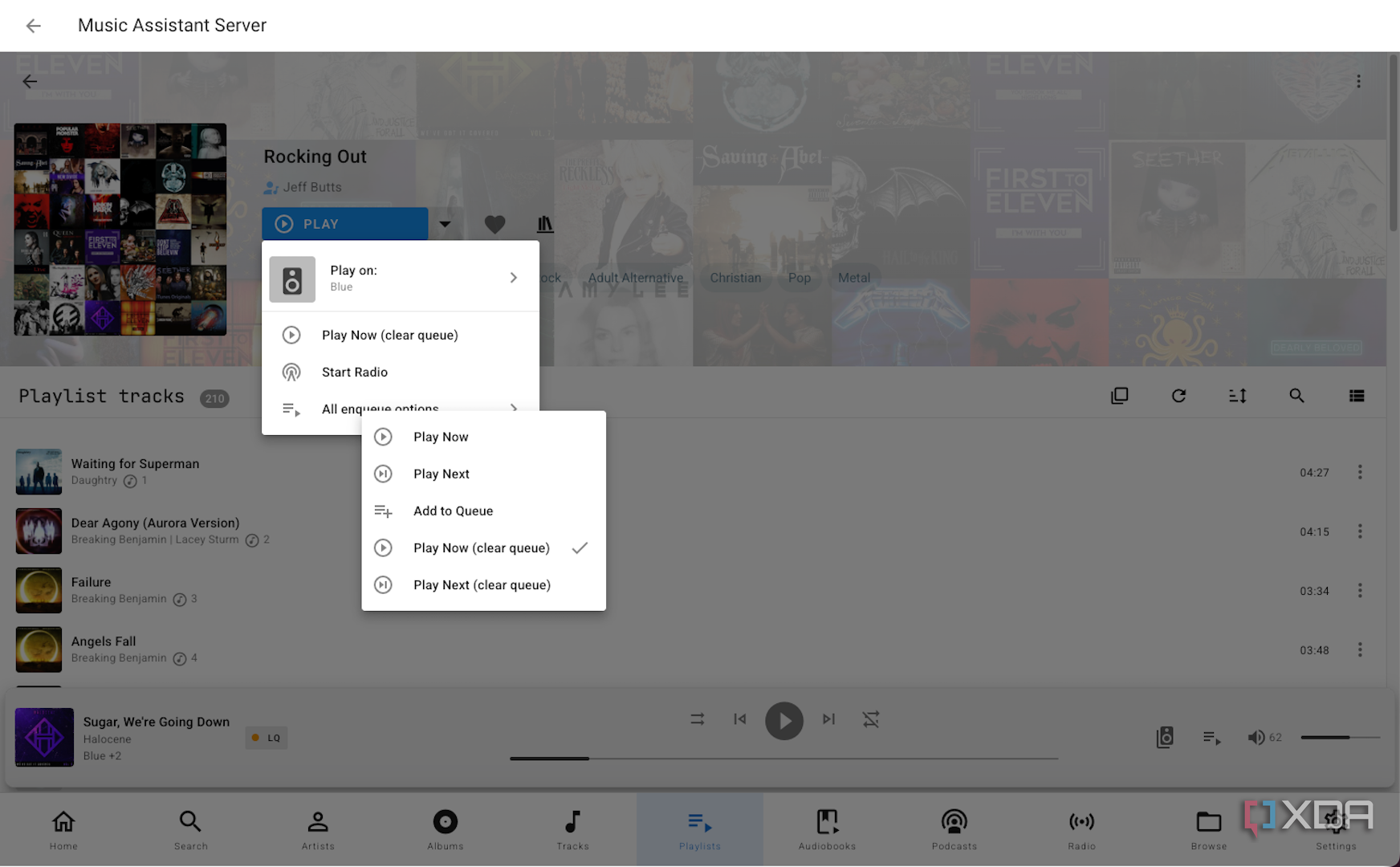Click the Rocking Out playlist cover collage
Viewport: 1400px width, 867px height.
[x=120, y=229]
